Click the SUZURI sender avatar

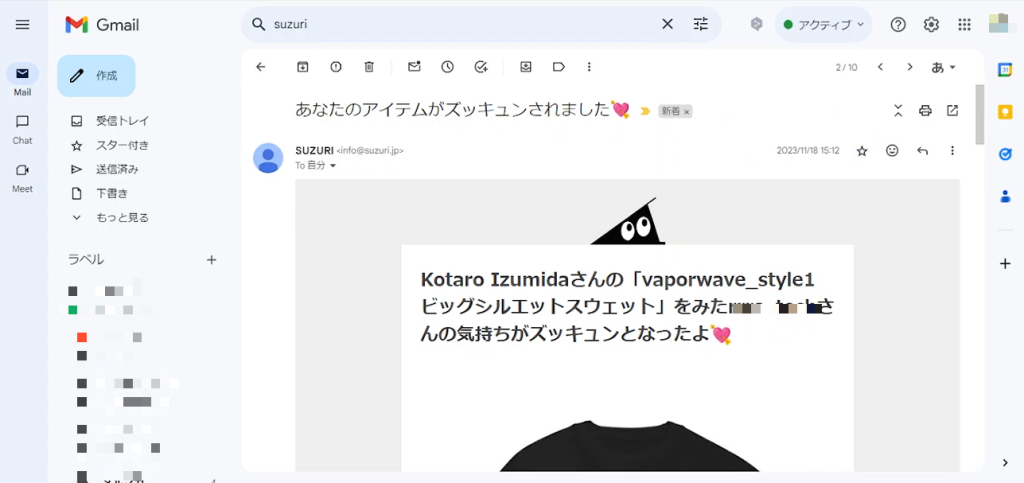click(268, 158)
